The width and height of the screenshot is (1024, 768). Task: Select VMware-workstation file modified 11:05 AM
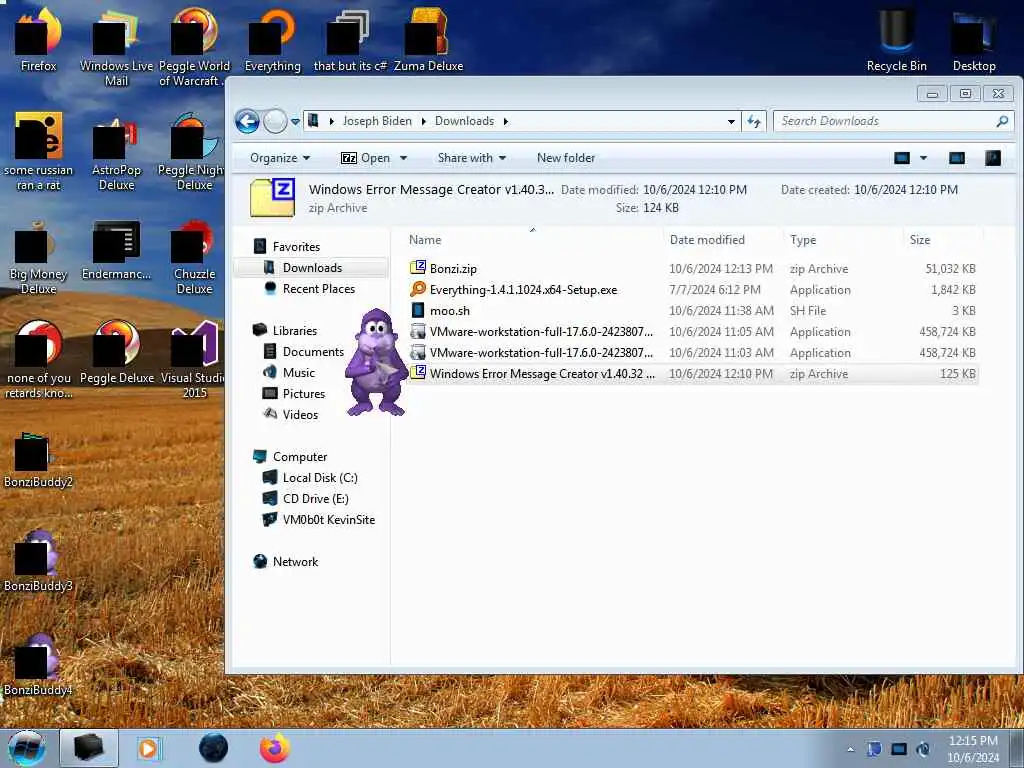pos(693,332)
